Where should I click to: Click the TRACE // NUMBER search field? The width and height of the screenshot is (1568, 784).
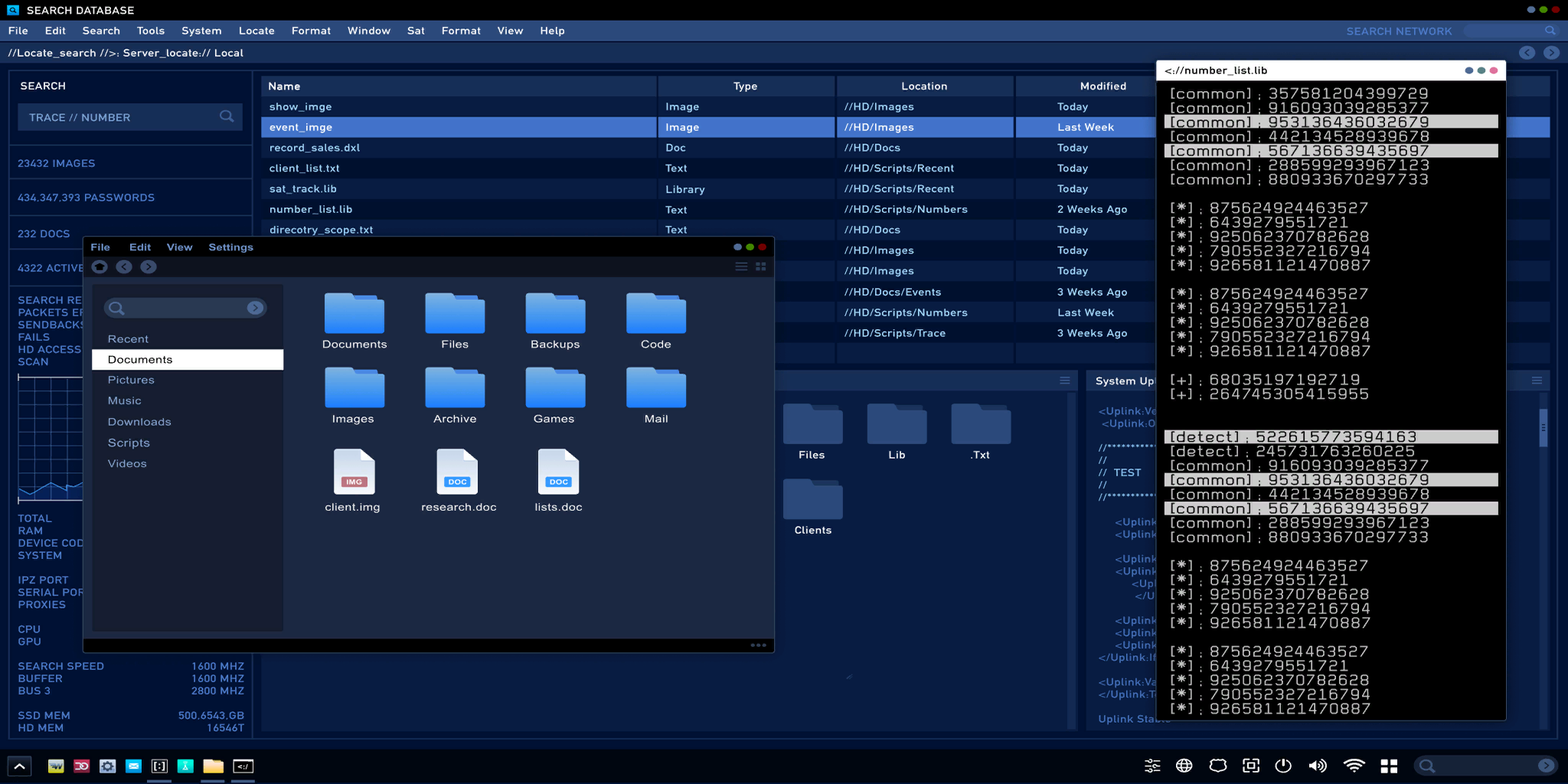[x=130, y=117]
